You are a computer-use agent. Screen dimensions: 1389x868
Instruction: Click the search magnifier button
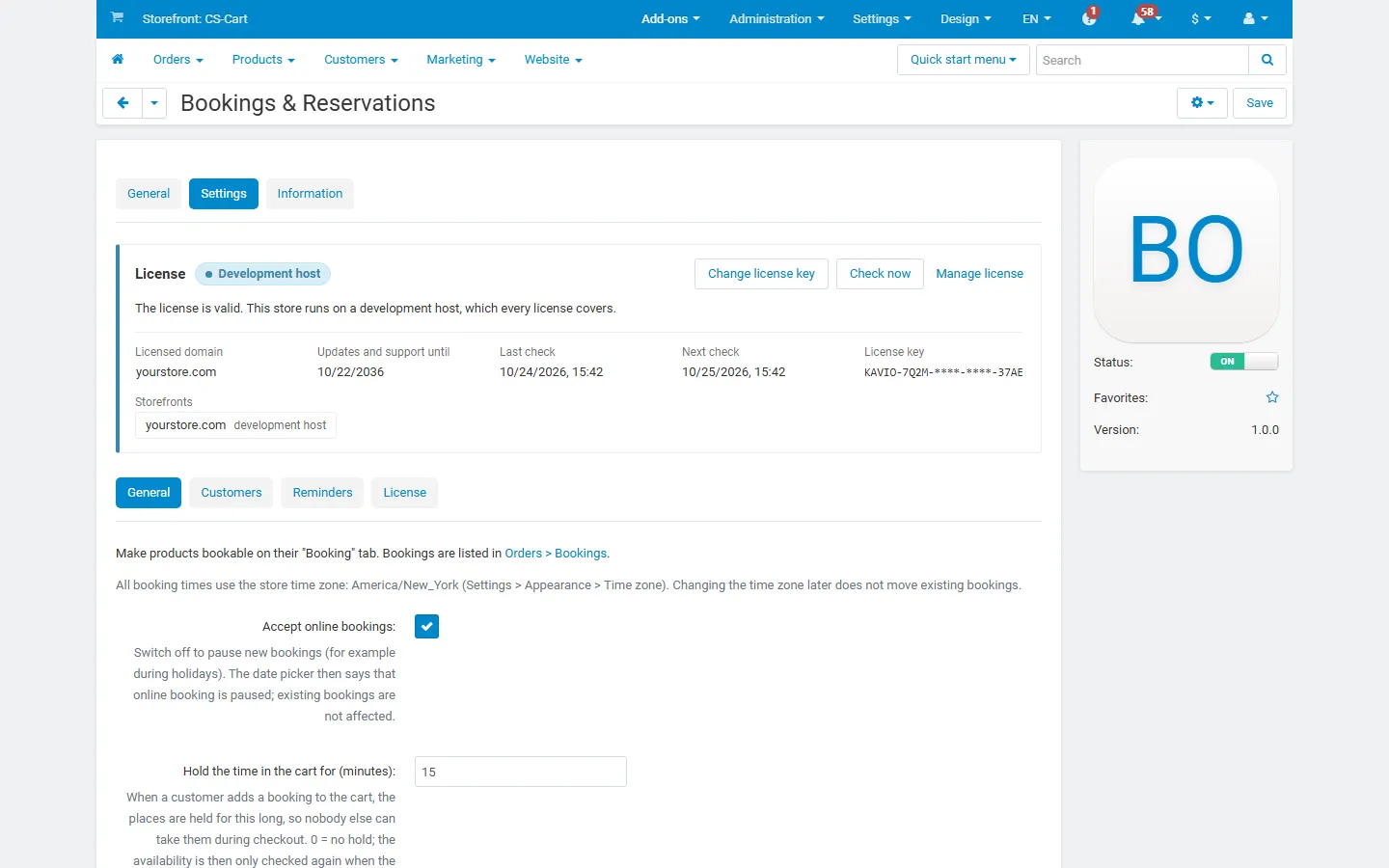click(1267, 60)
